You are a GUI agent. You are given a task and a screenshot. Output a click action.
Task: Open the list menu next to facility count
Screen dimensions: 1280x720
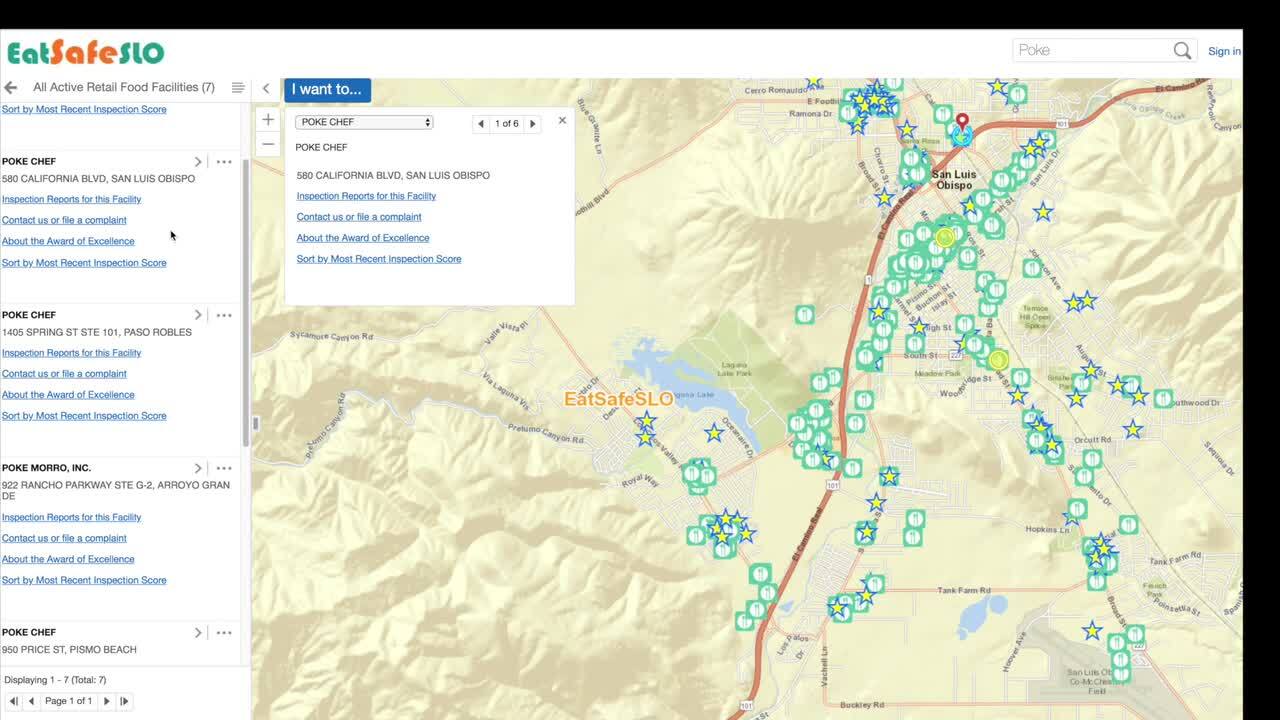coord(238,87)
